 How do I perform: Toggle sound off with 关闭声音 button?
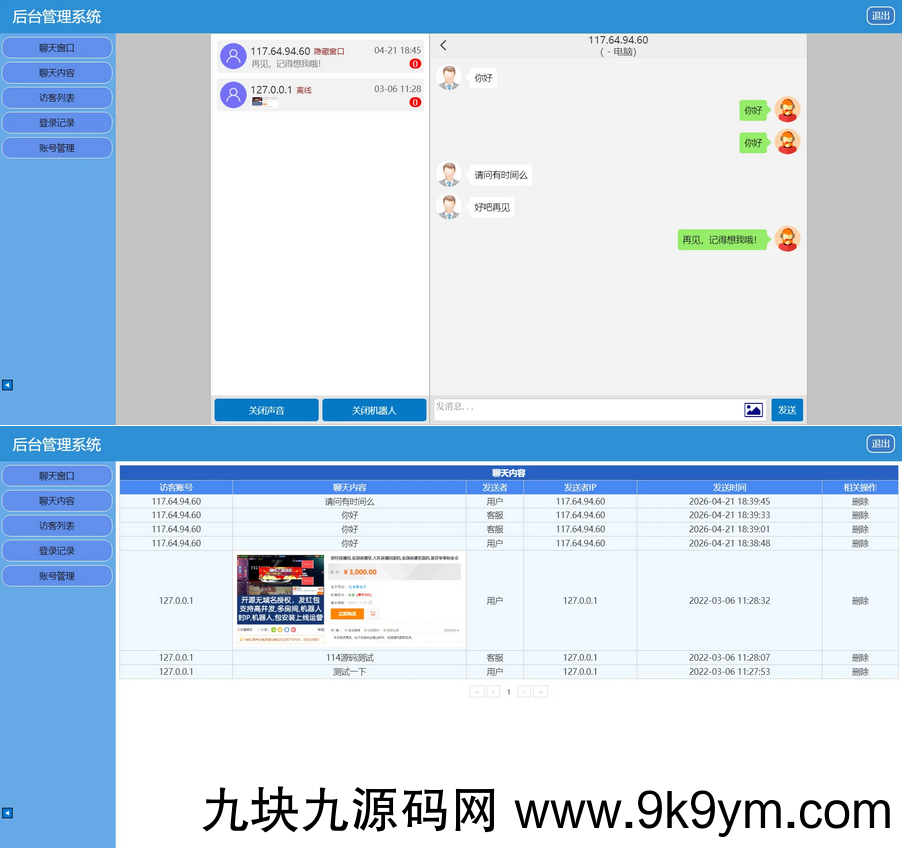pyautogui.click(x=266, y=410)
